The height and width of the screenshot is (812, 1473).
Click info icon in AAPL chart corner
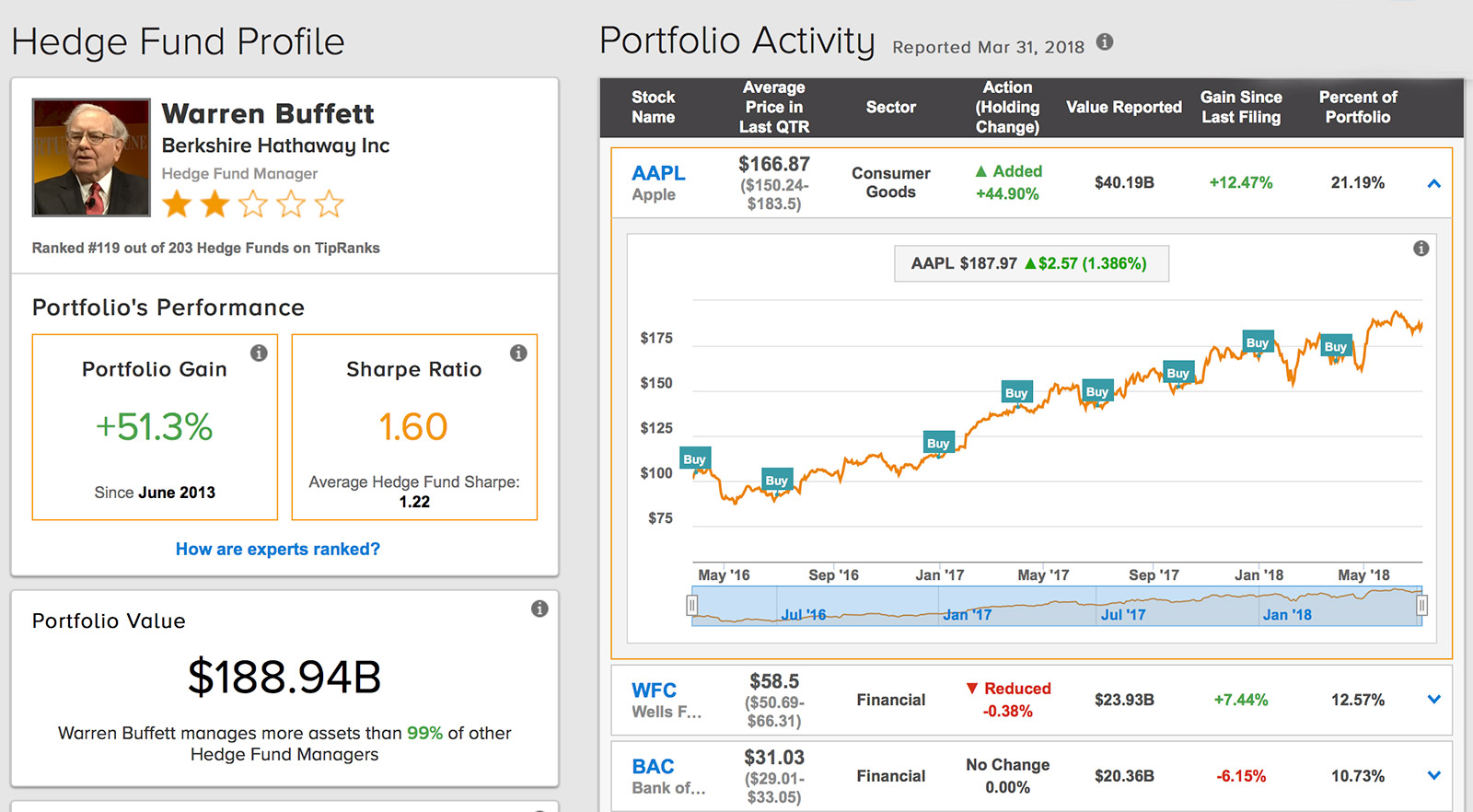(x=1421, y=249)
